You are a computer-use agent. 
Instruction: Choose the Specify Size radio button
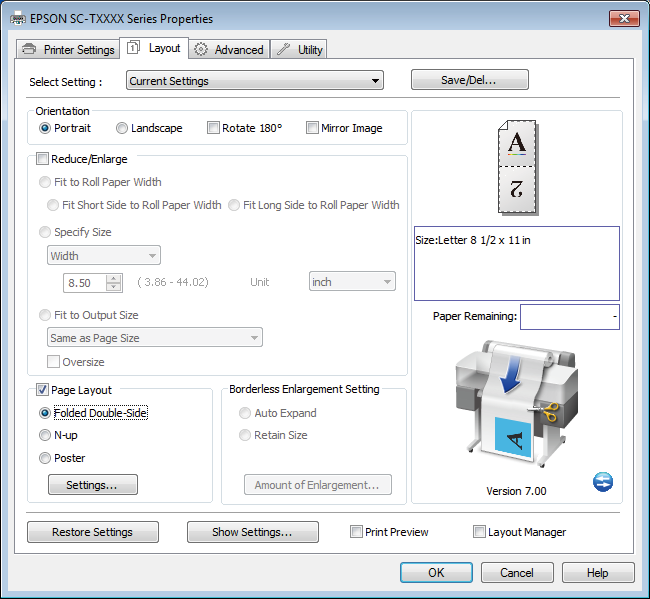75,232
